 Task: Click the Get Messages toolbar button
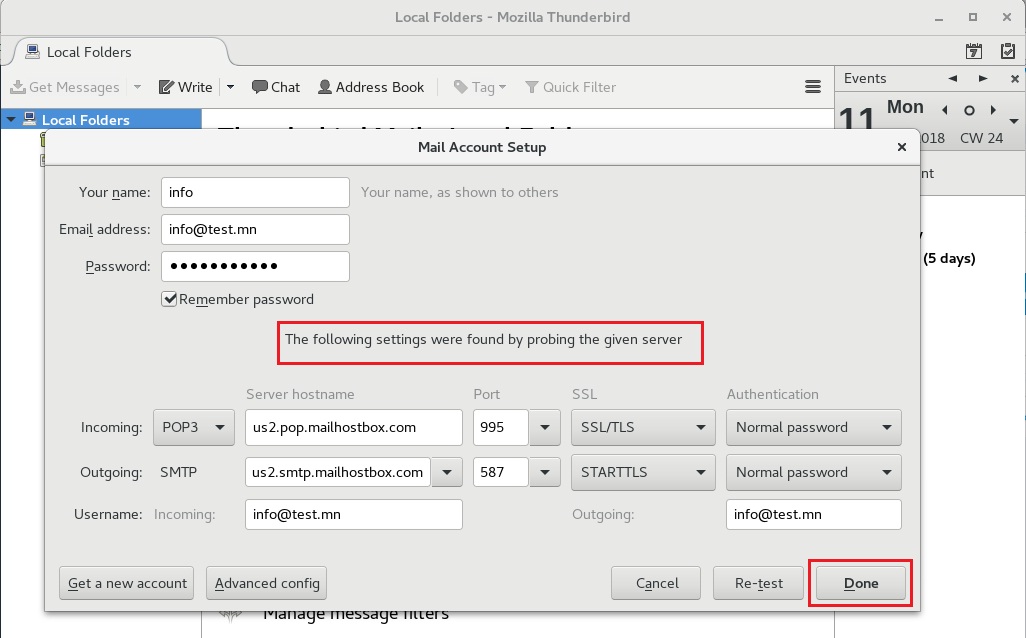[65, 87]
